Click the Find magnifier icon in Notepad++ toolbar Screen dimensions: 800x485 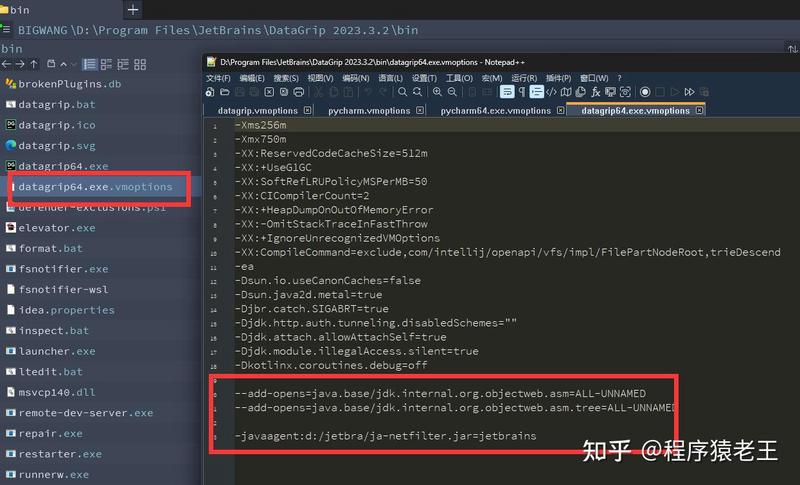(403, 92)
